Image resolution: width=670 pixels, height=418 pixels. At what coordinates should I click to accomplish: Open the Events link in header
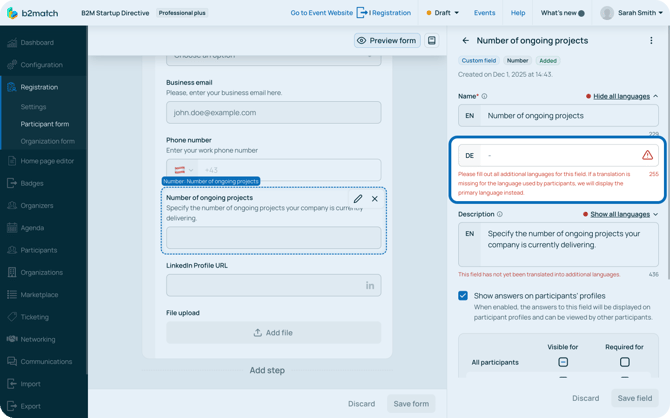485,13
